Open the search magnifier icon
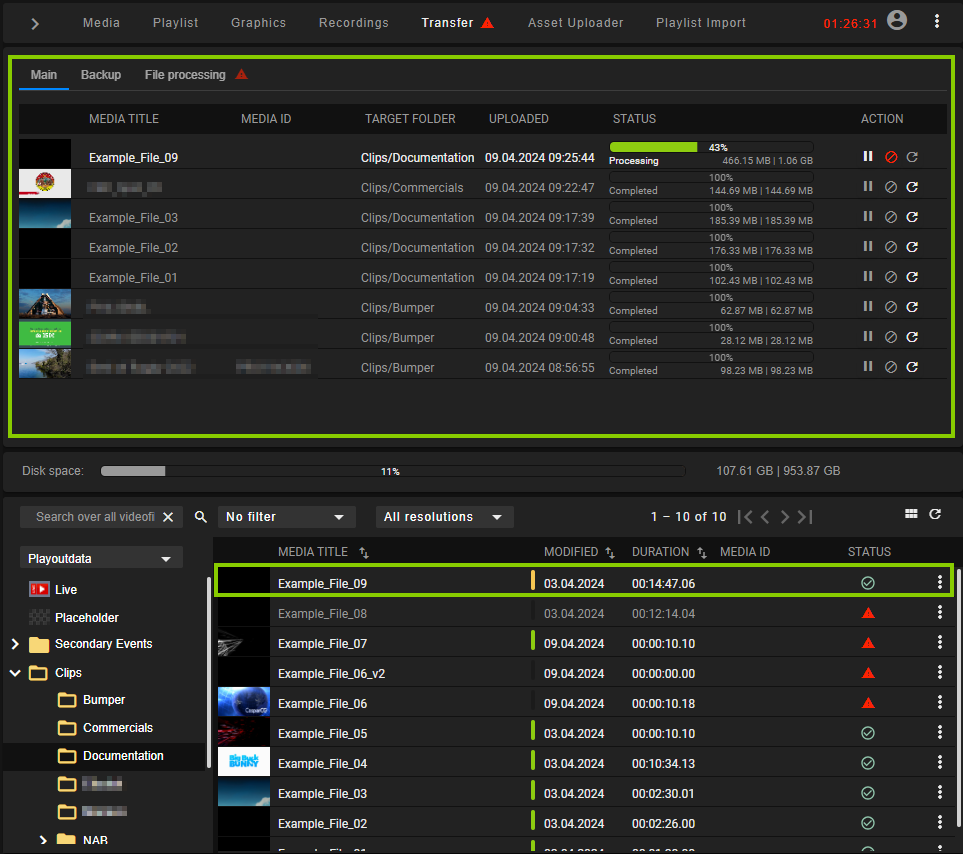This screenshot has width=963, height=854. click(x=200, y=517)
